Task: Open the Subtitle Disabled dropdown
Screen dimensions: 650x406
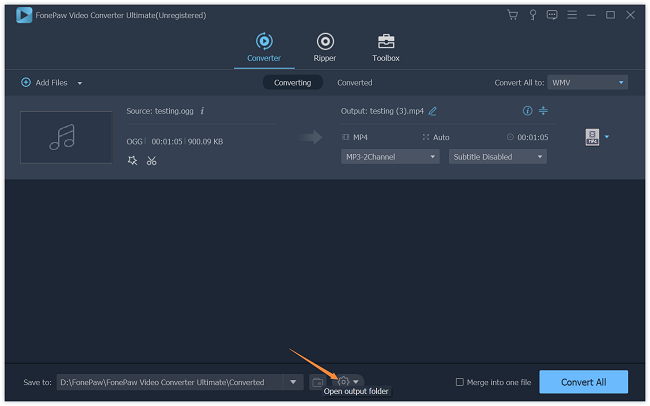Action: pos(497,157)
